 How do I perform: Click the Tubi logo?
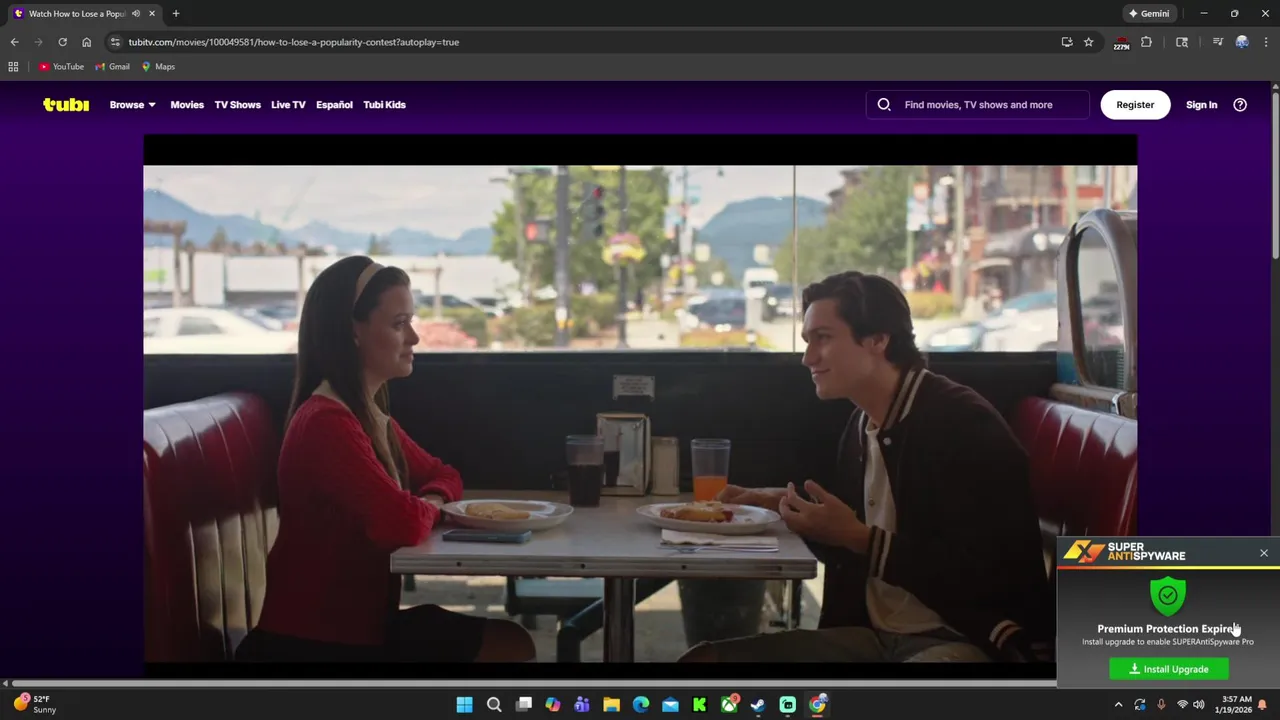click(x=66, y=104)
